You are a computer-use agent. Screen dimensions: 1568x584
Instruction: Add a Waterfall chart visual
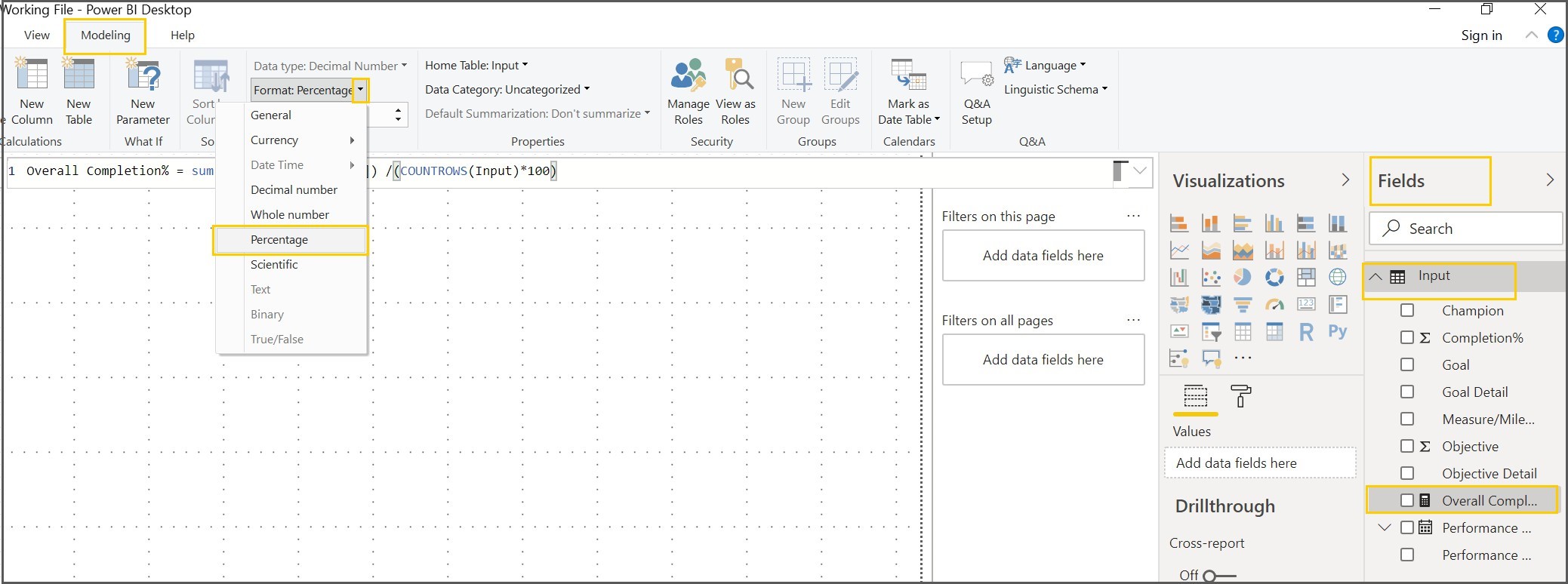(1178, 278)
